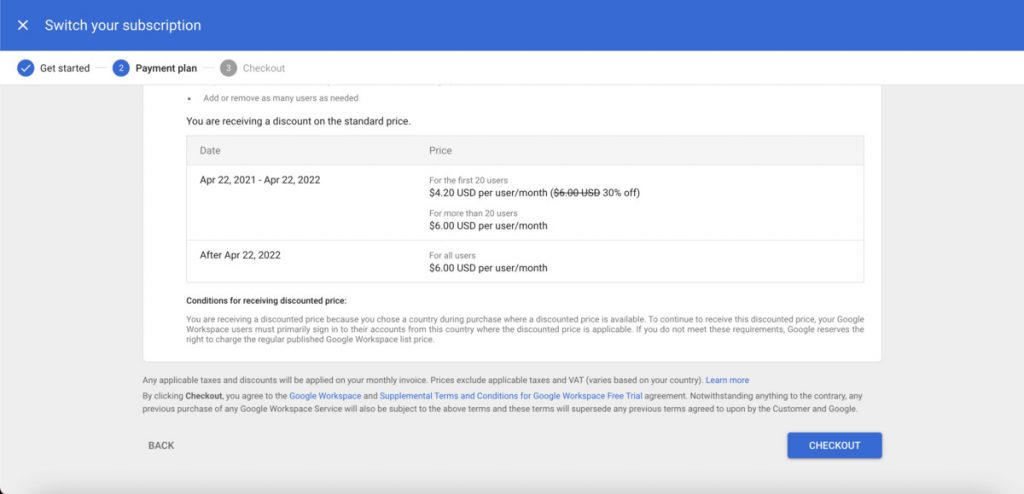The width and height of the screenshot is (1024, 494).
Task: Close the Switch your subscription dialog
Action: 23,25
